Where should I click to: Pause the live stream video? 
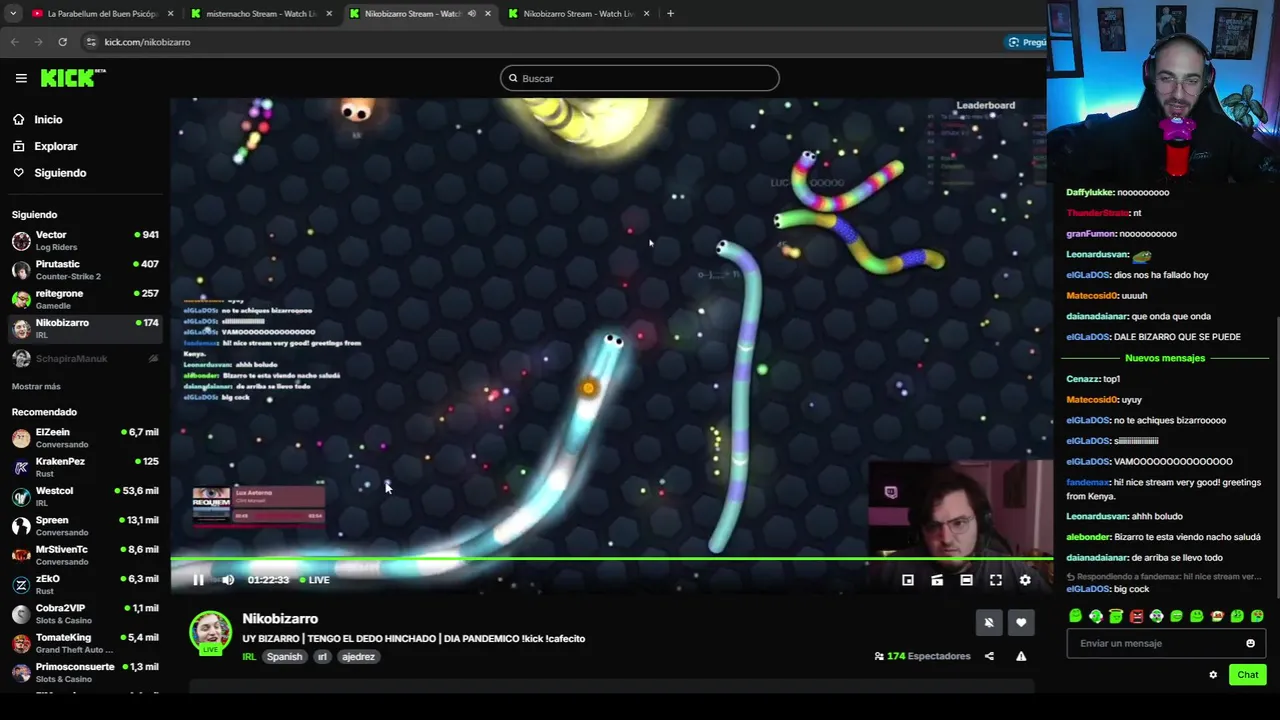(198, 580)
